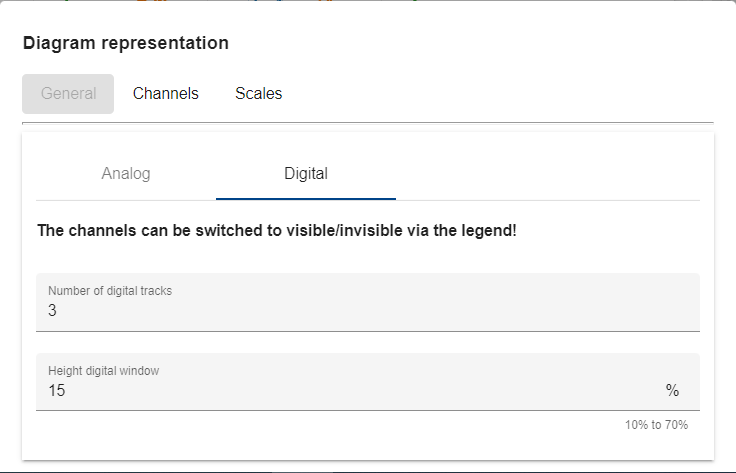The height and width of the screenshot is (473, 736).
Task: Click empty space right of Scales tab
Action: tap(500, 94)
